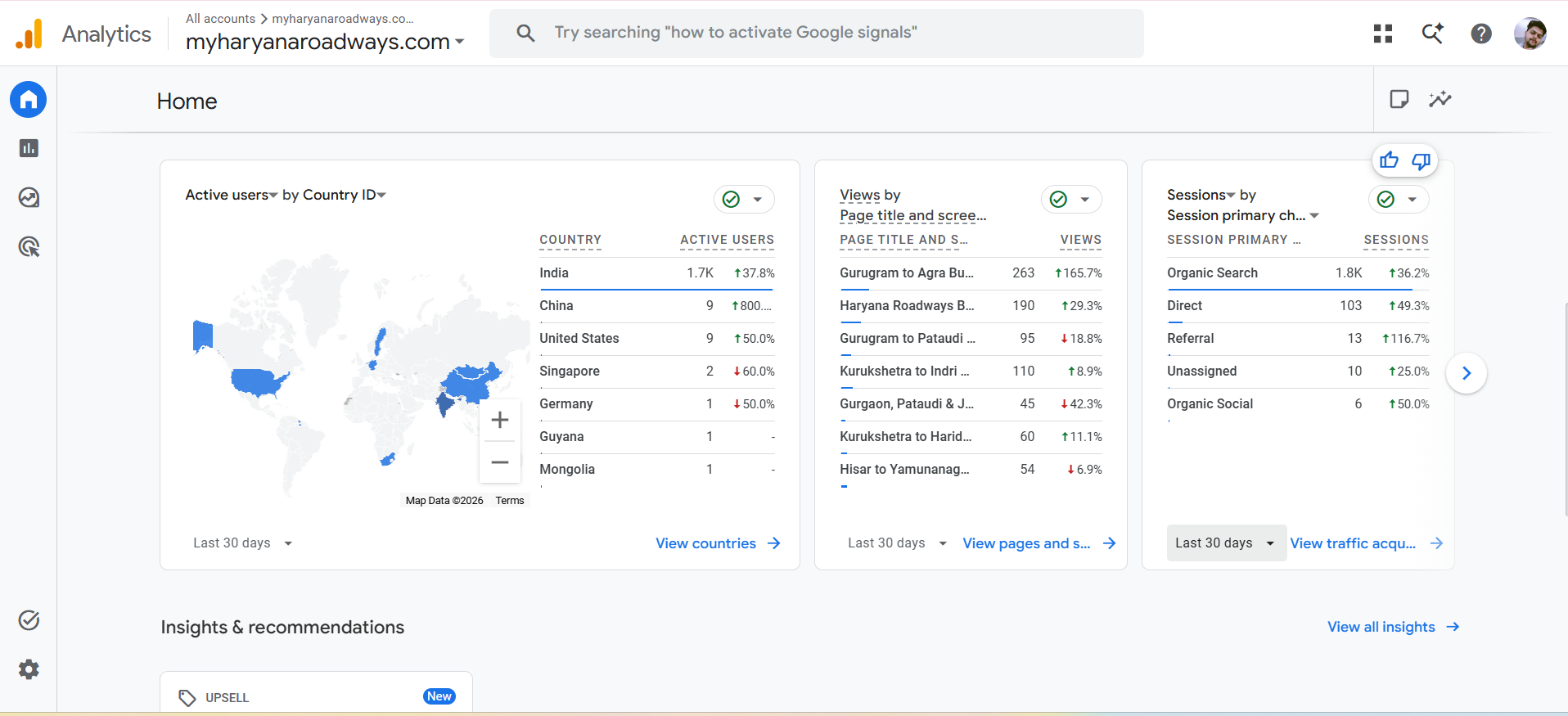
Task: Open the Views card data quality check
Action: click(1071, 200)
